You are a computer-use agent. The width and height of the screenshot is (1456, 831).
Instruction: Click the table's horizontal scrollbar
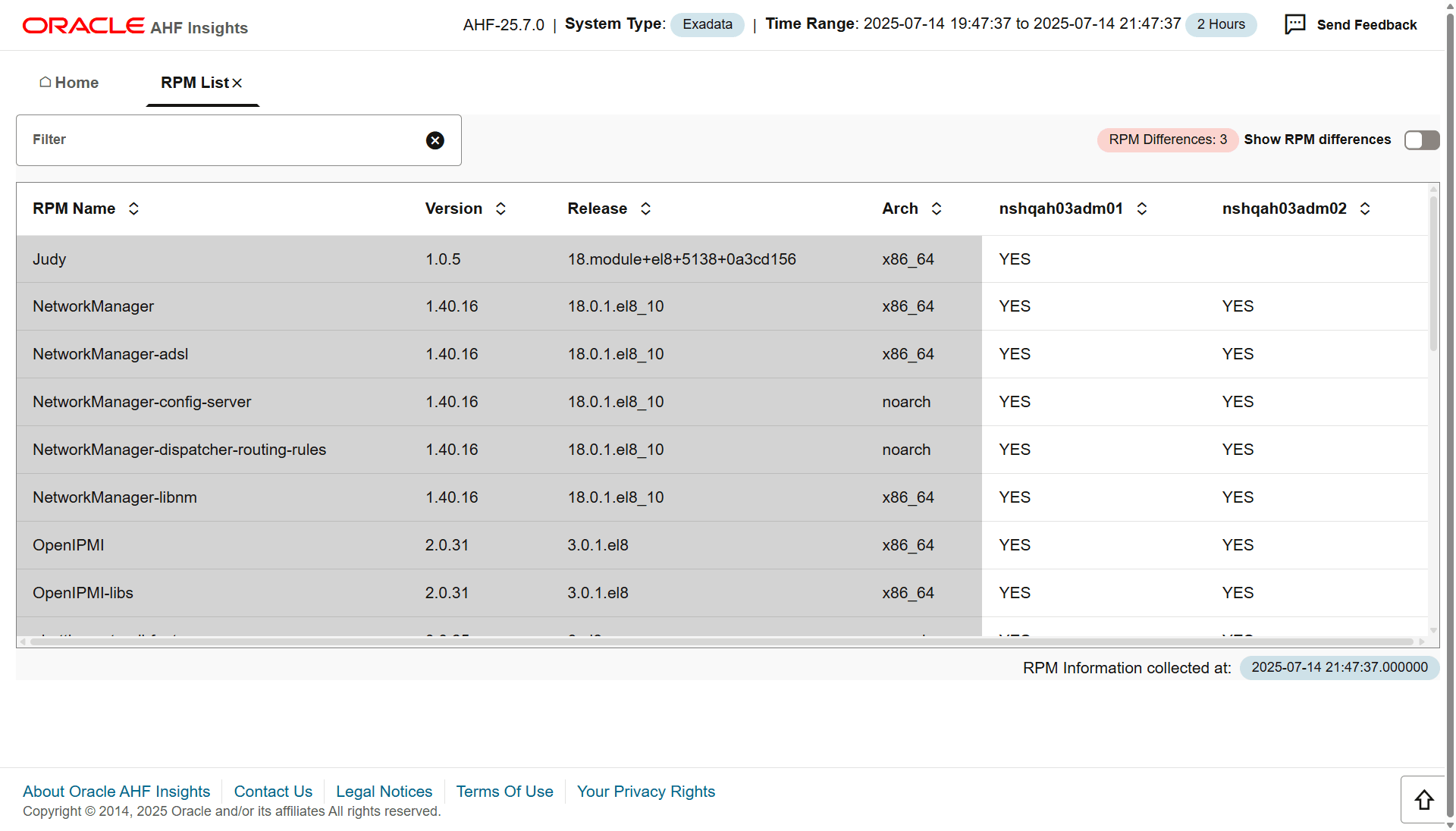[720, 641]
